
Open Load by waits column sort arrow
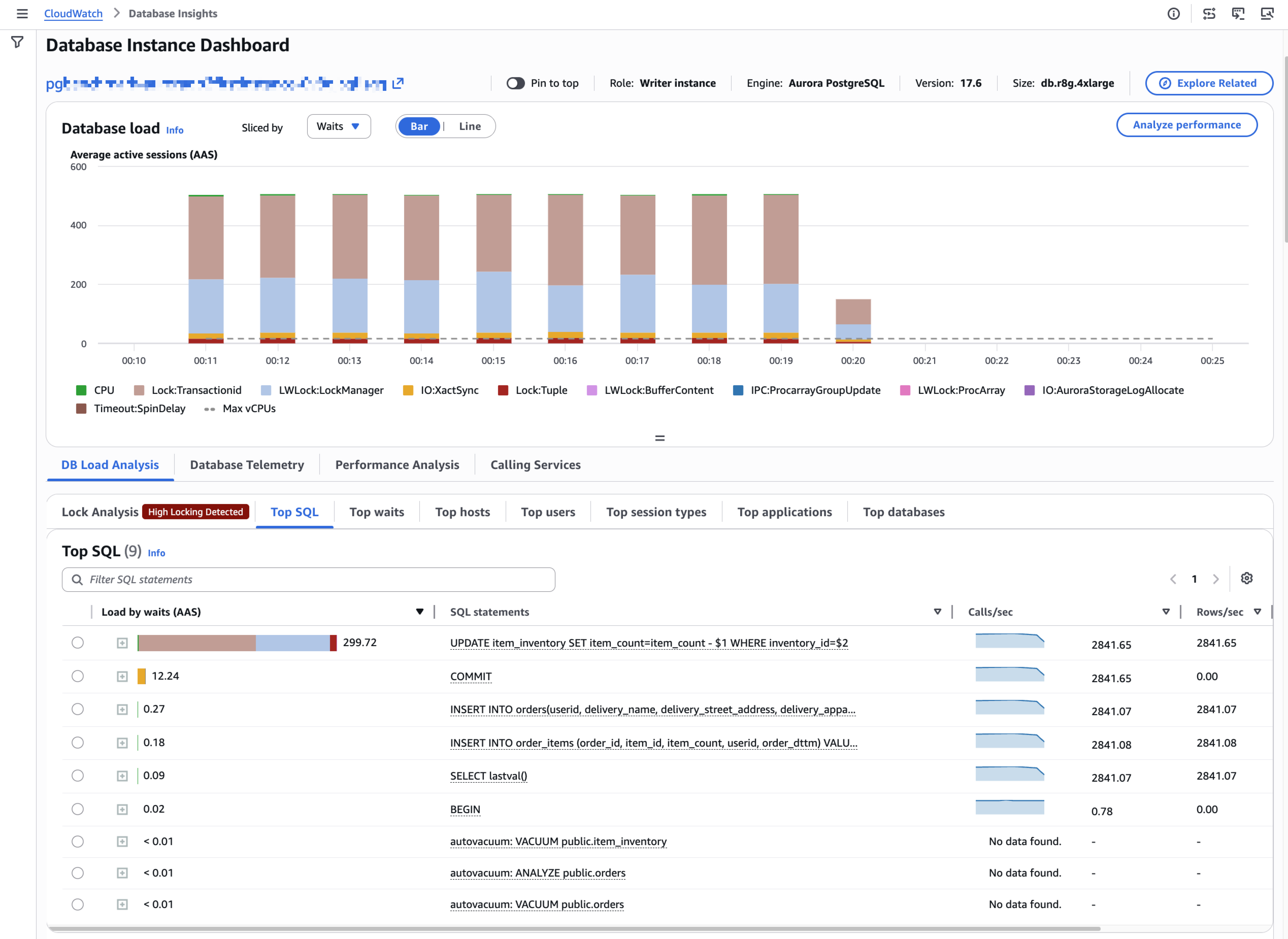[x=420, y=612]
